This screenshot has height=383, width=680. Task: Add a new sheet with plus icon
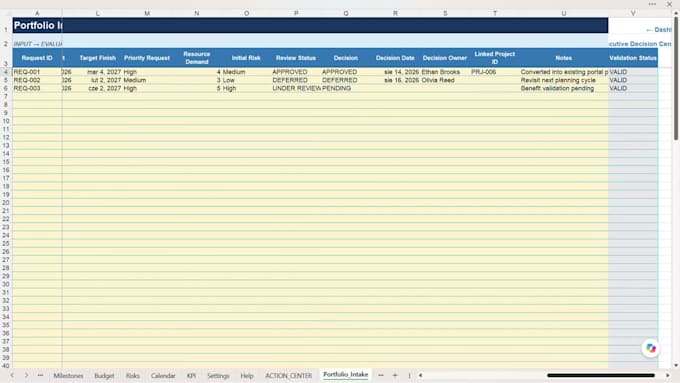pyautogui.click(x=395, y=375)
